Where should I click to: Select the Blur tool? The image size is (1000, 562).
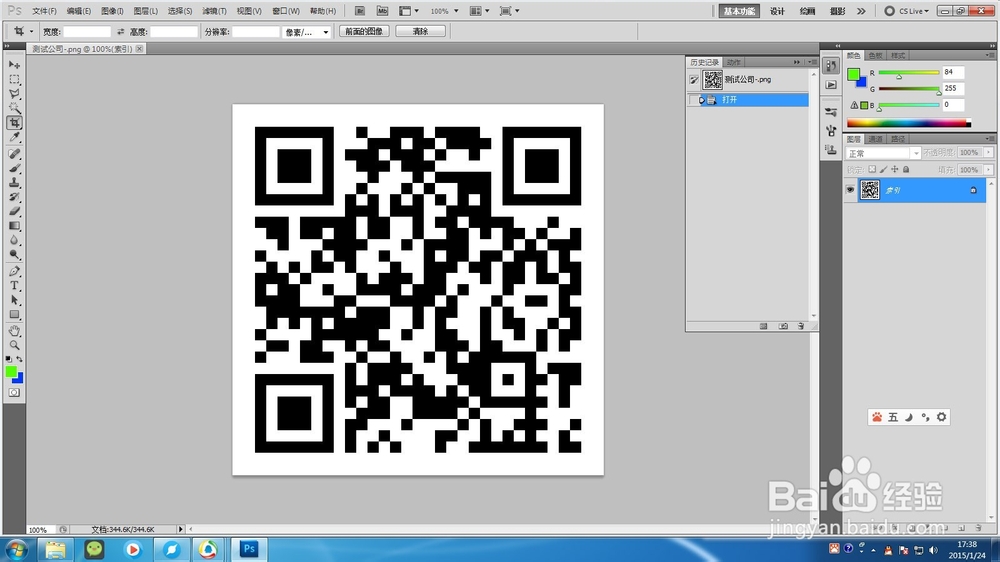pos(14,240)
